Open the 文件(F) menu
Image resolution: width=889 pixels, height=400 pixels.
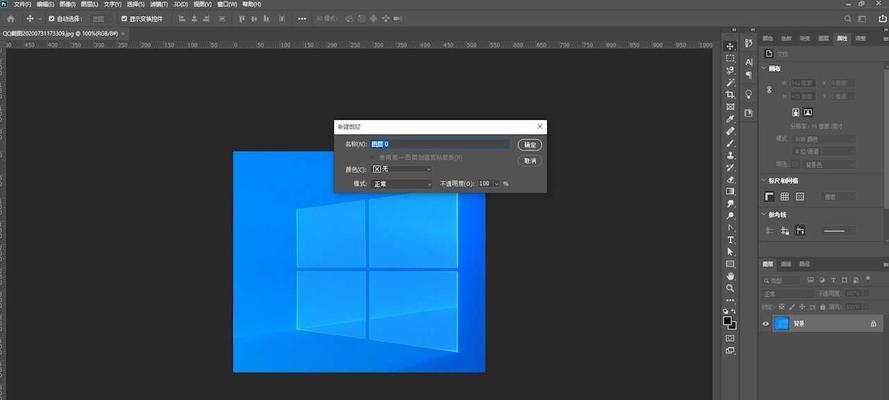click(x=23, y=4)
